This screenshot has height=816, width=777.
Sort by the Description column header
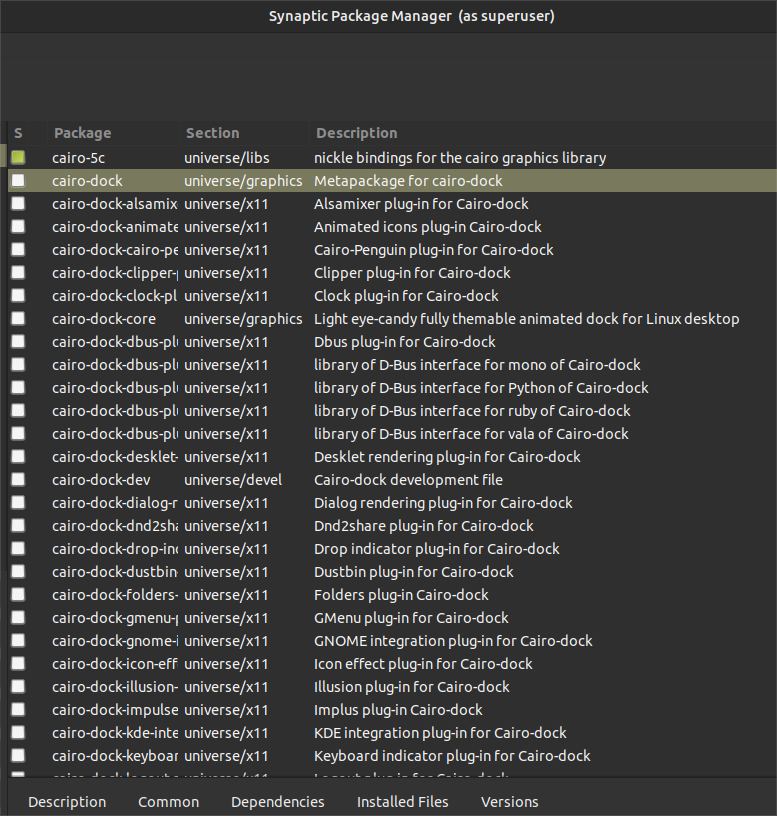(357, 133)
